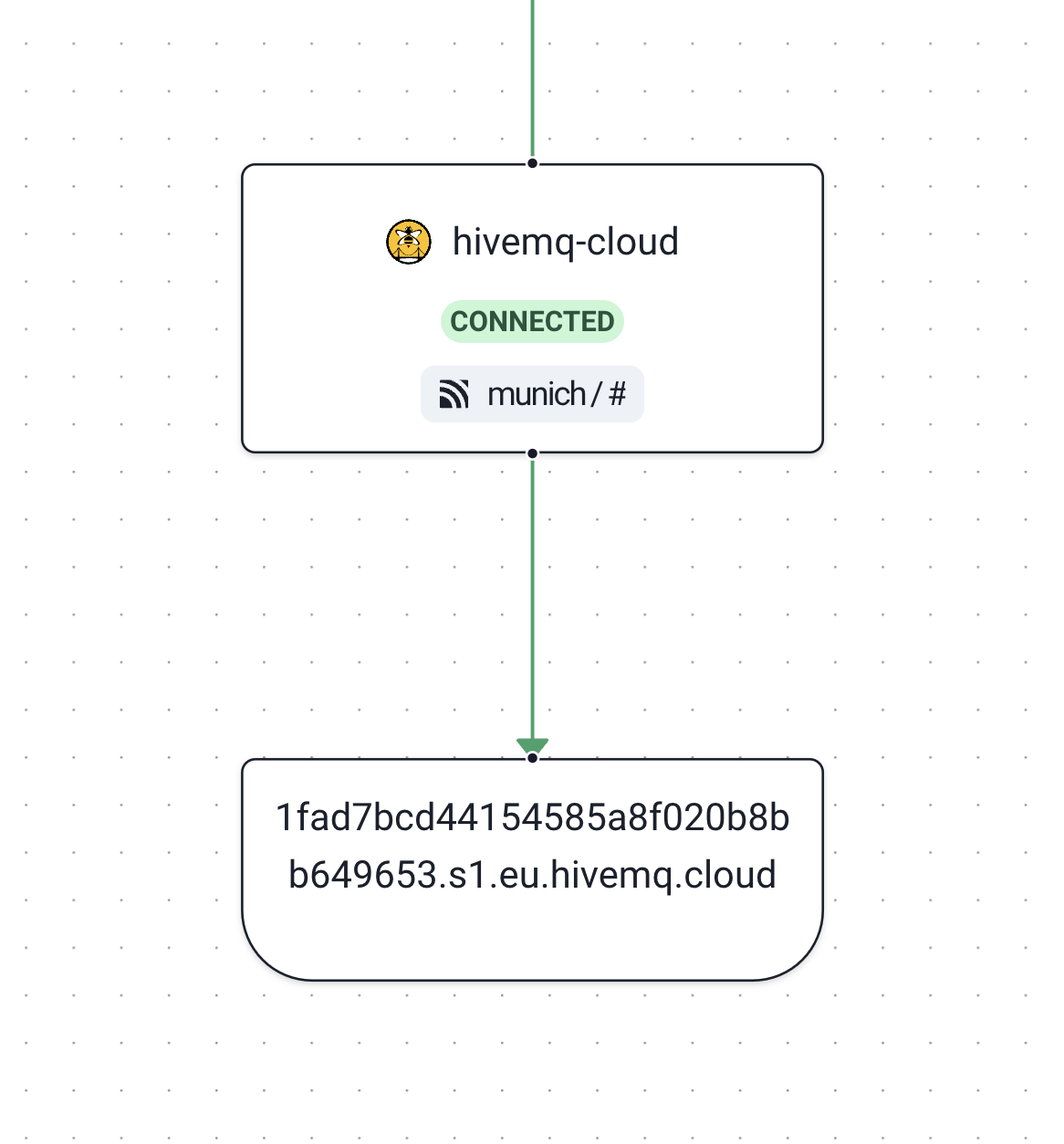1064x1144 pixels.
Task: Click the top handle of hivemq-cloud node
Action: click(533, 163)
